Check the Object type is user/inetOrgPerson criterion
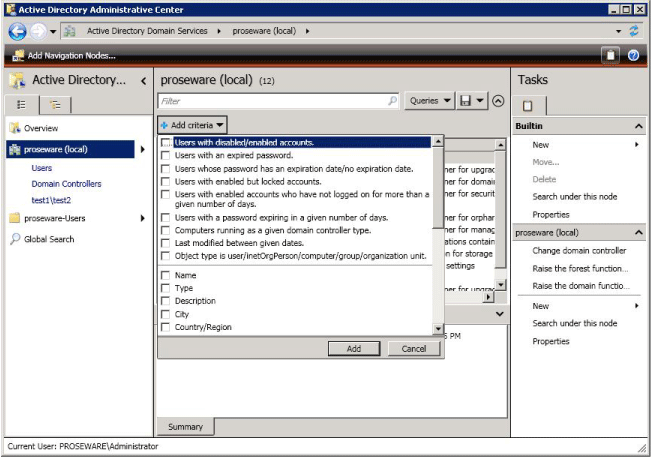Screen dimensions: 651x457 click(x=165, y=256)
